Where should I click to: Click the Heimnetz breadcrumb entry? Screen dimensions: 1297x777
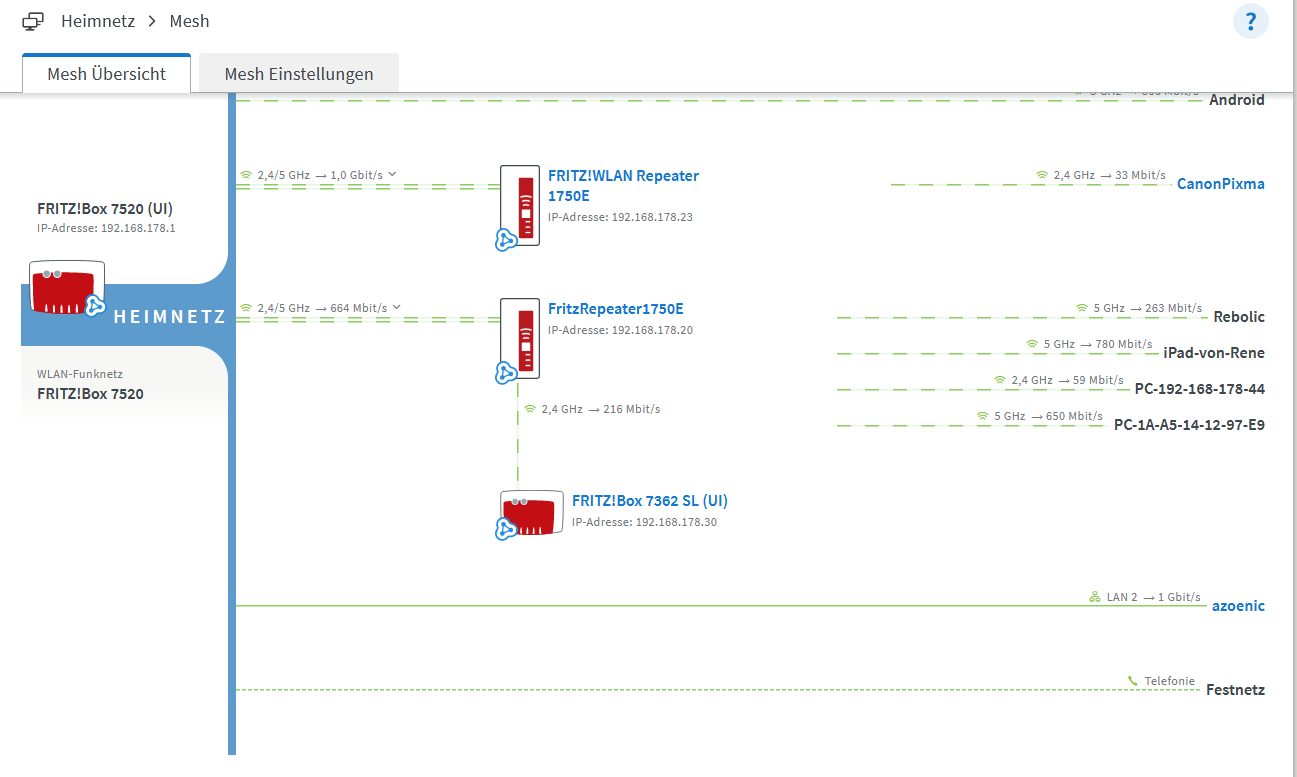click(x=98, y=20)
